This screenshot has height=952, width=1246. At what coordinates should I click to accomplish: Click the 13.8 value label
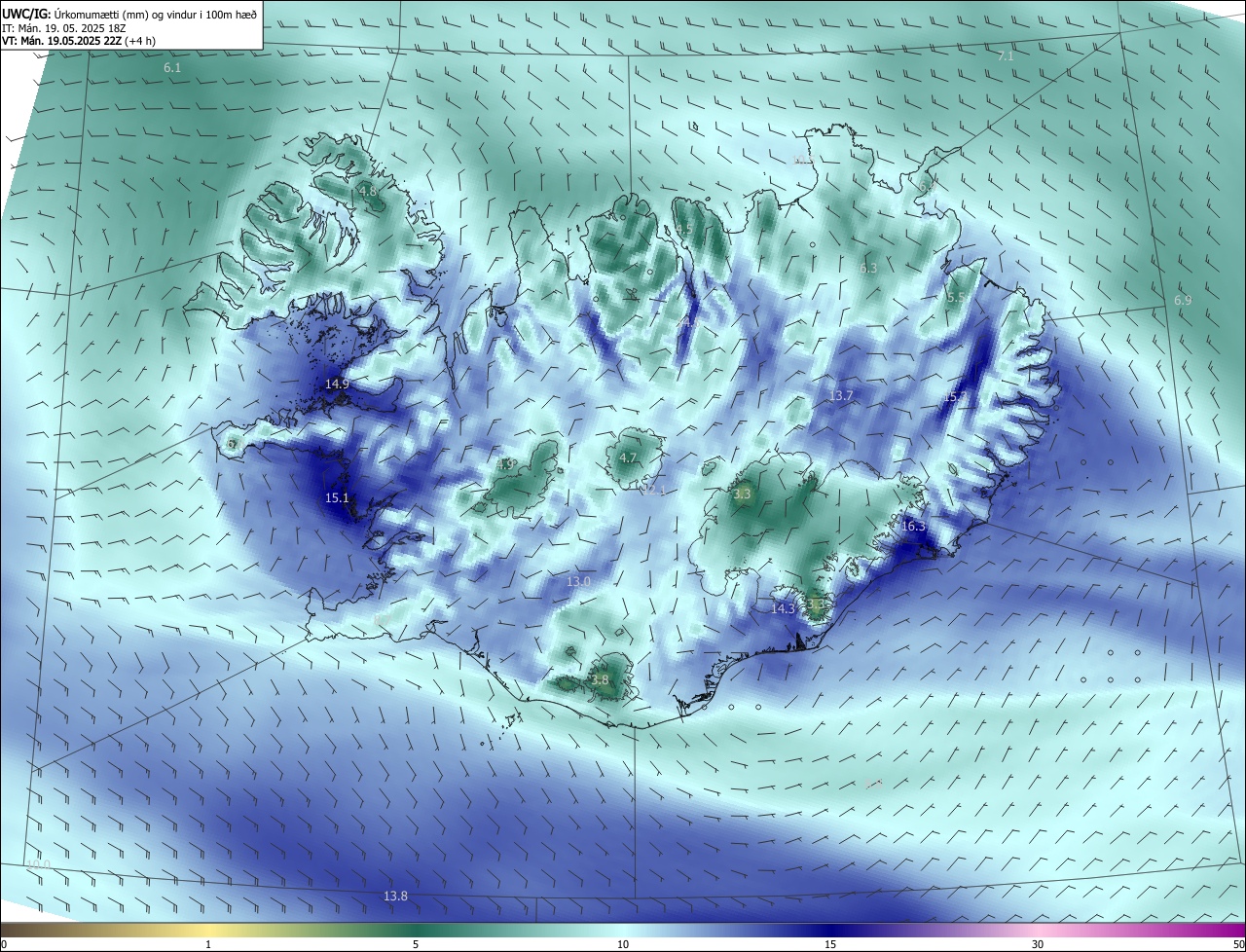pos(395,897)
